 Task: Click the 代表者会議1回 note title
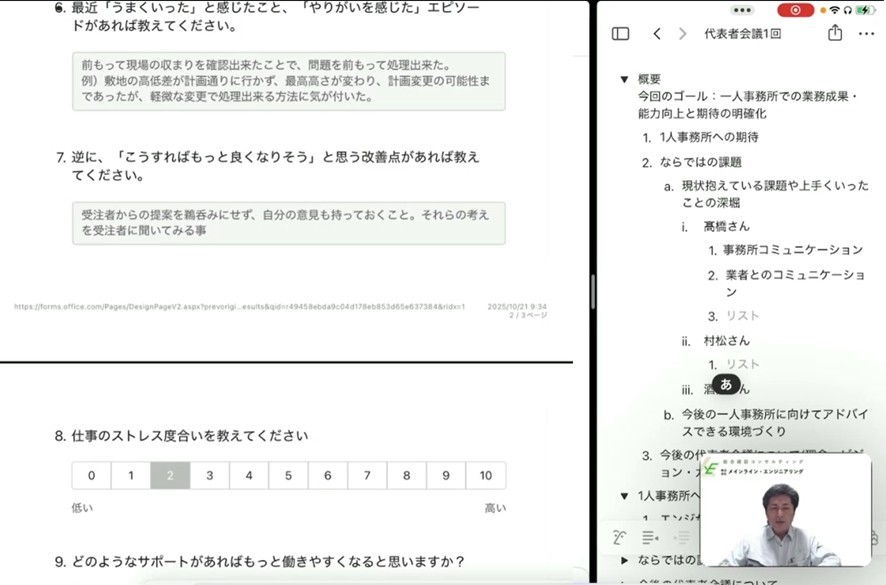coord(743,34)
